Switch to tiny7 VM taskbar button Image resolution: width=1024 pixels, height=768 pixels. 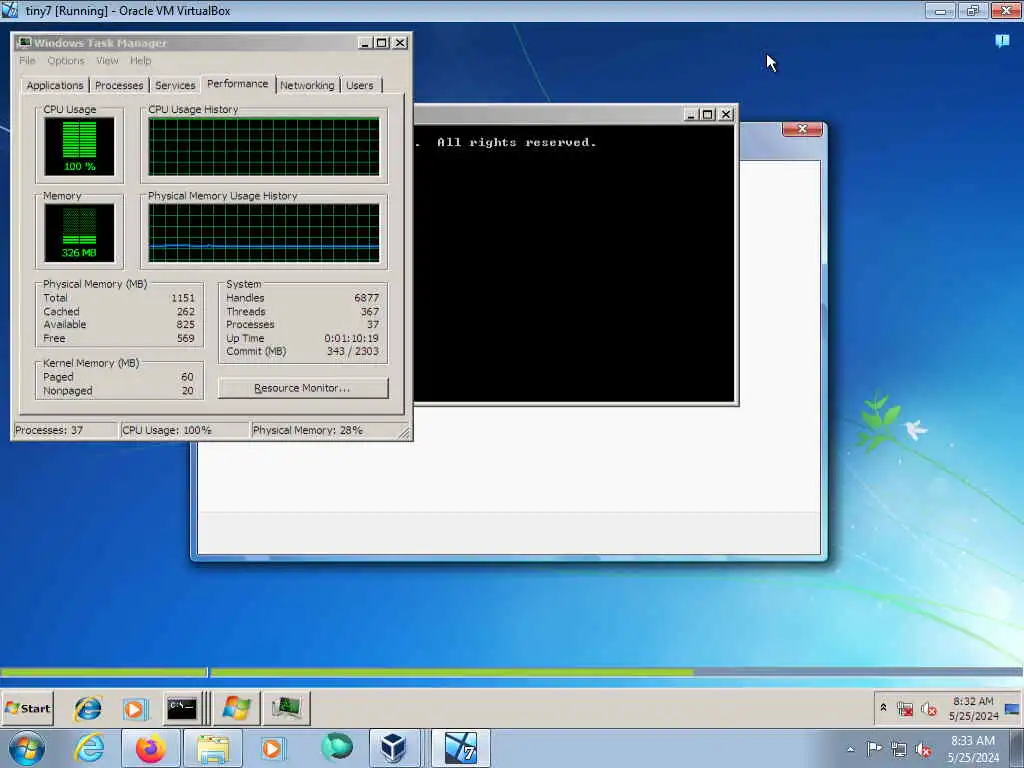(x=460, y=748)
